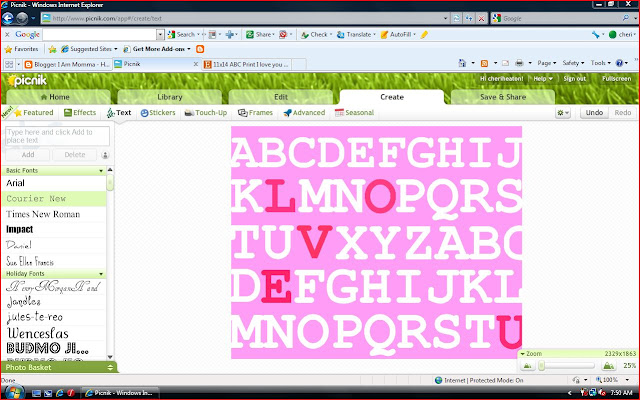Select the Arial font
Screen dimensions: 640x400
click(x=54, y=183)
